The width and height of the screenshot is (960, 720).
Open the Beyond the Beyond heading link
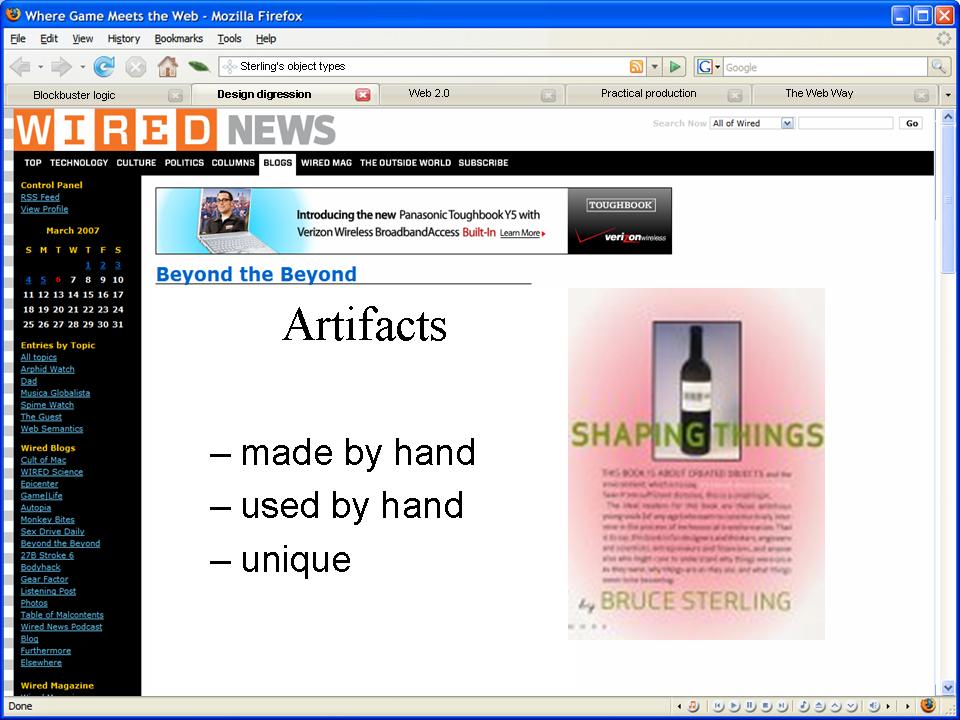click(256, 274)
